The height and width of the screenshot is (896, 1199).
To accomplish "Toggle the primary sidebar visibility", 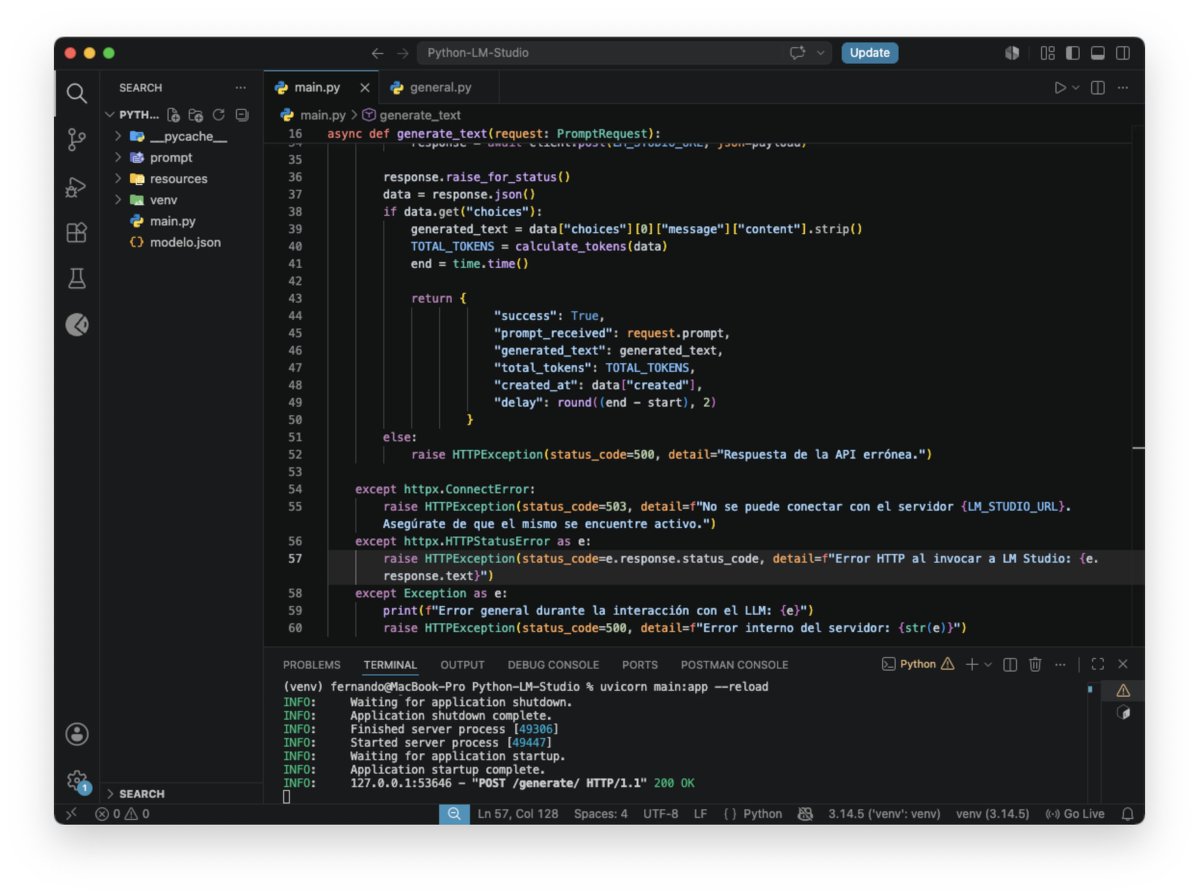I will tap(1073, 53).
